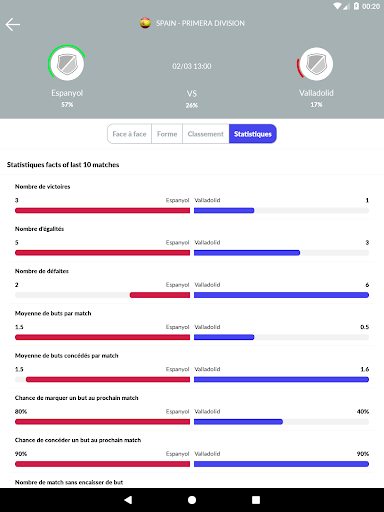This screenshot has width=384, height=512.
Task: Tap the Valladolid team crest
Action: coord(316,64)
